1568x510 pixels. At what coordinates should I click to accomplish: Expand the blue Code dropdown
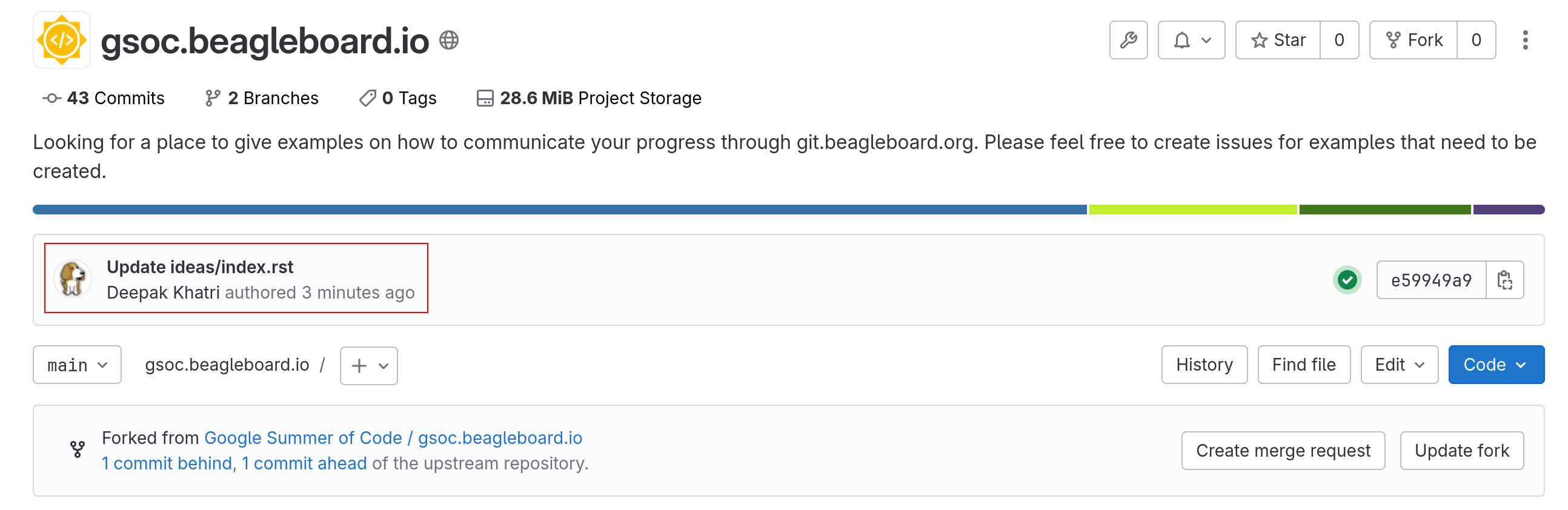pyautogui.click(x=1495, y=365)
